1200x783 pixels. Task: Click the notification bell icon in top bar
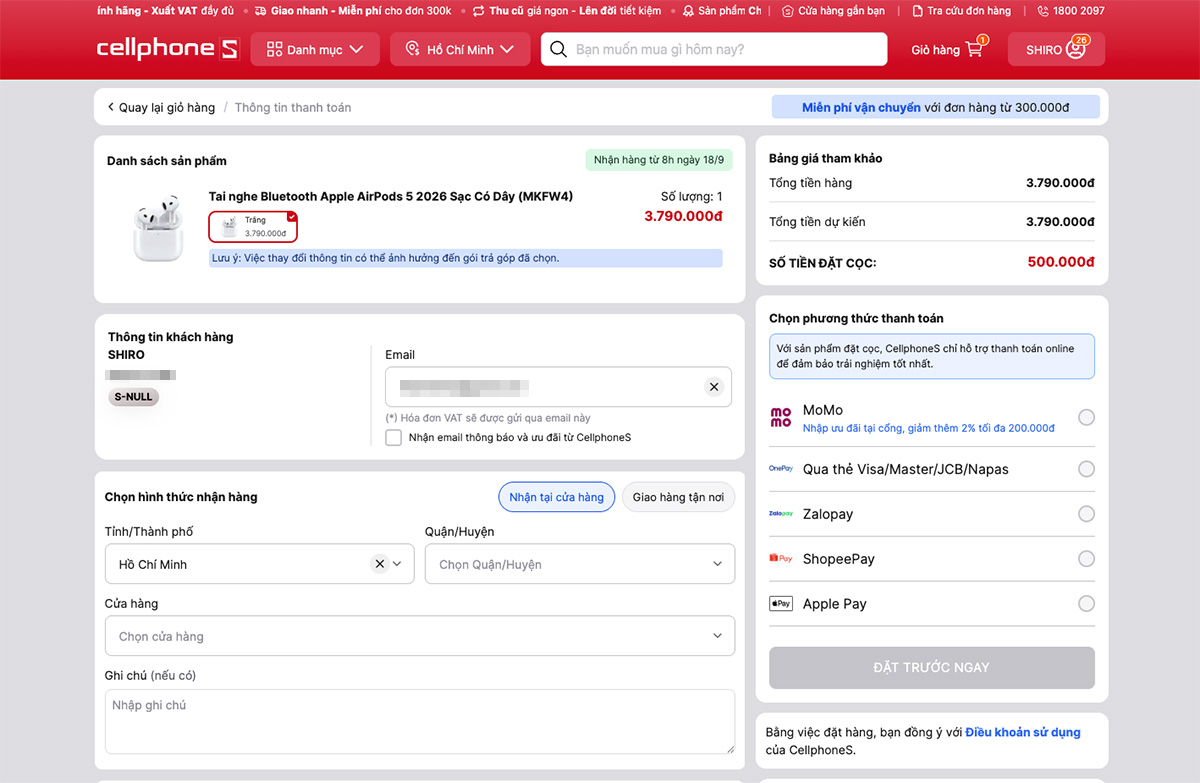pyautogui.click(x=688, y=11)
